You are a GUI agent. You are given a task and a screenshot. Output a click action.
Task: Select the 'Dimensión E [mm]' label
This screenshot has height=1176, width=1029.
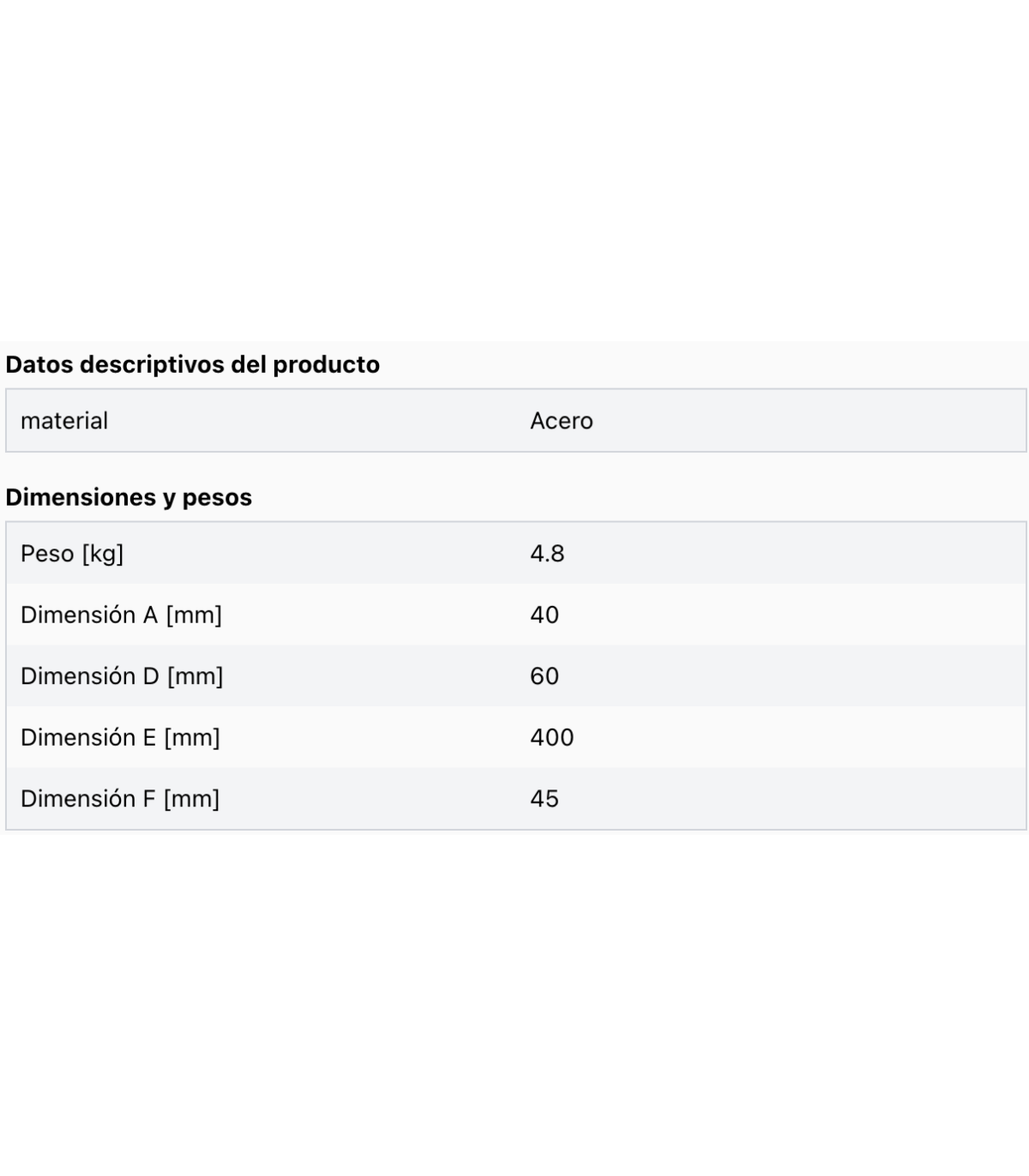[120, 737]
